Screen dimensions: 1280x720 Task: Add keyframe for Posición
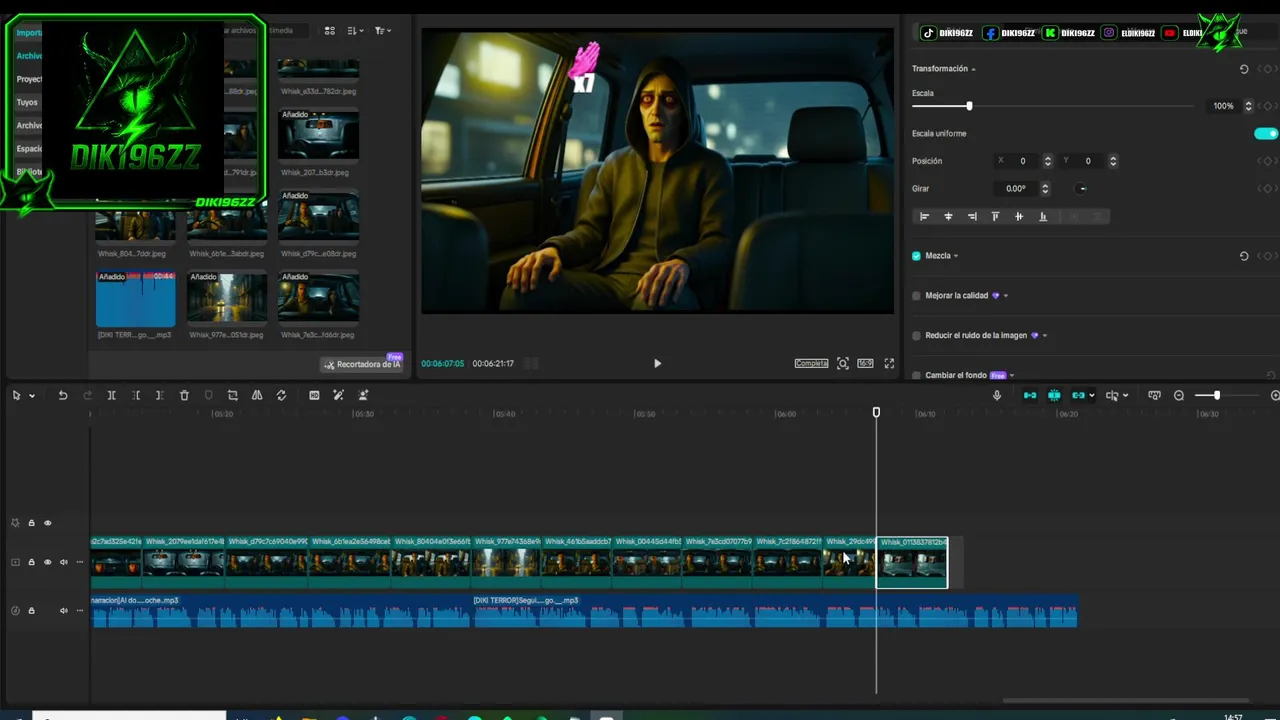[1267, 161]
